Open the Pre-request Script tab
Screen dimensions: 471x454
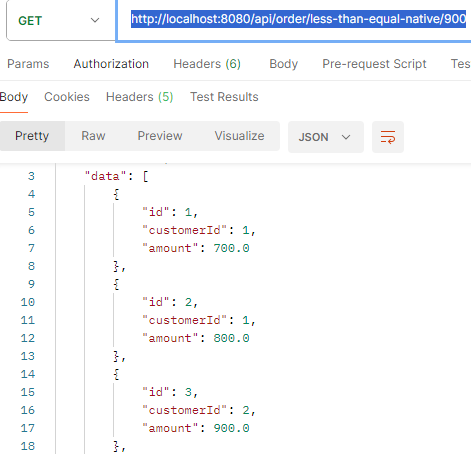click(x=374, y=64)
